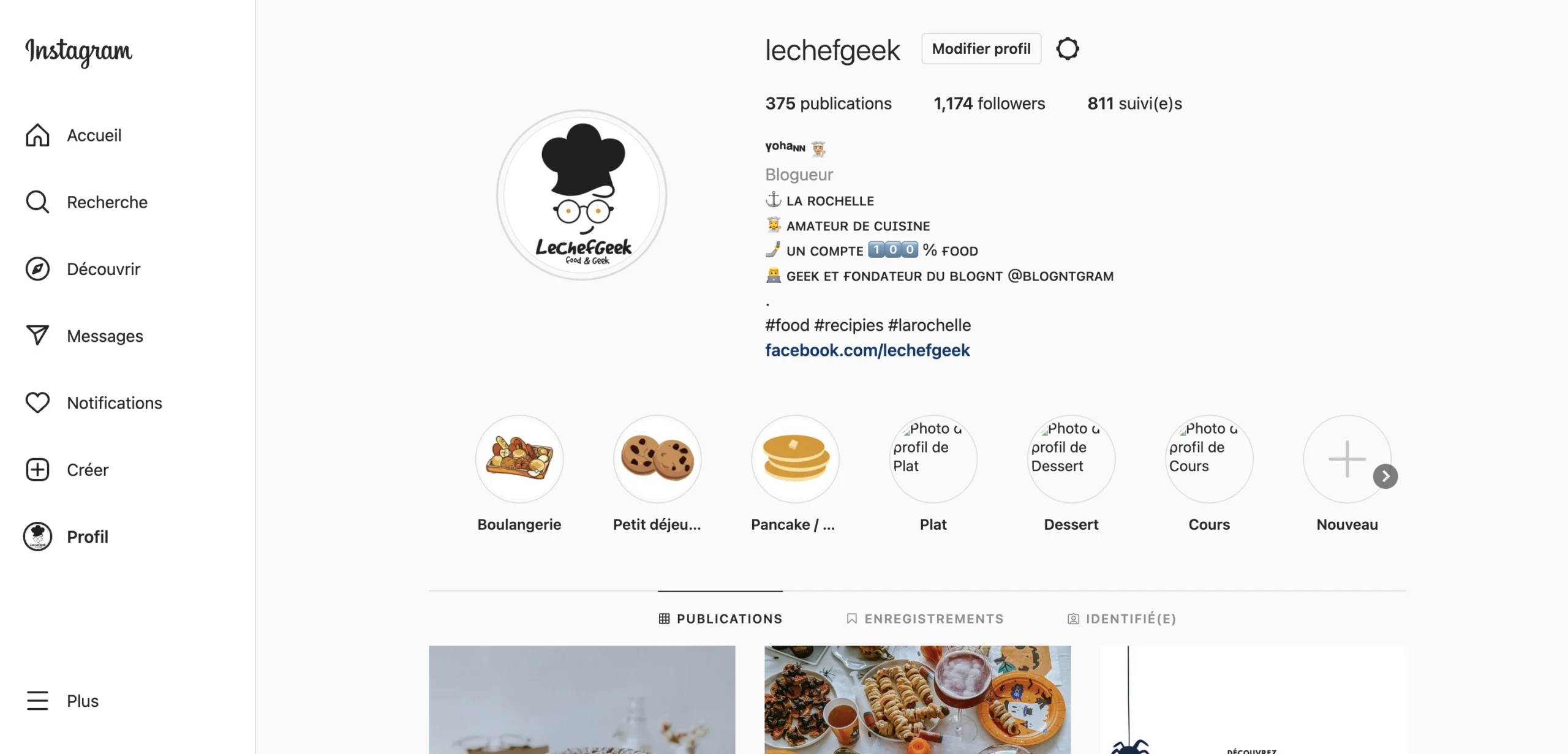The width and height of the screenshot is (1568, 754).
Task: Open the Pancake story highlight
Action: (796, 459)
